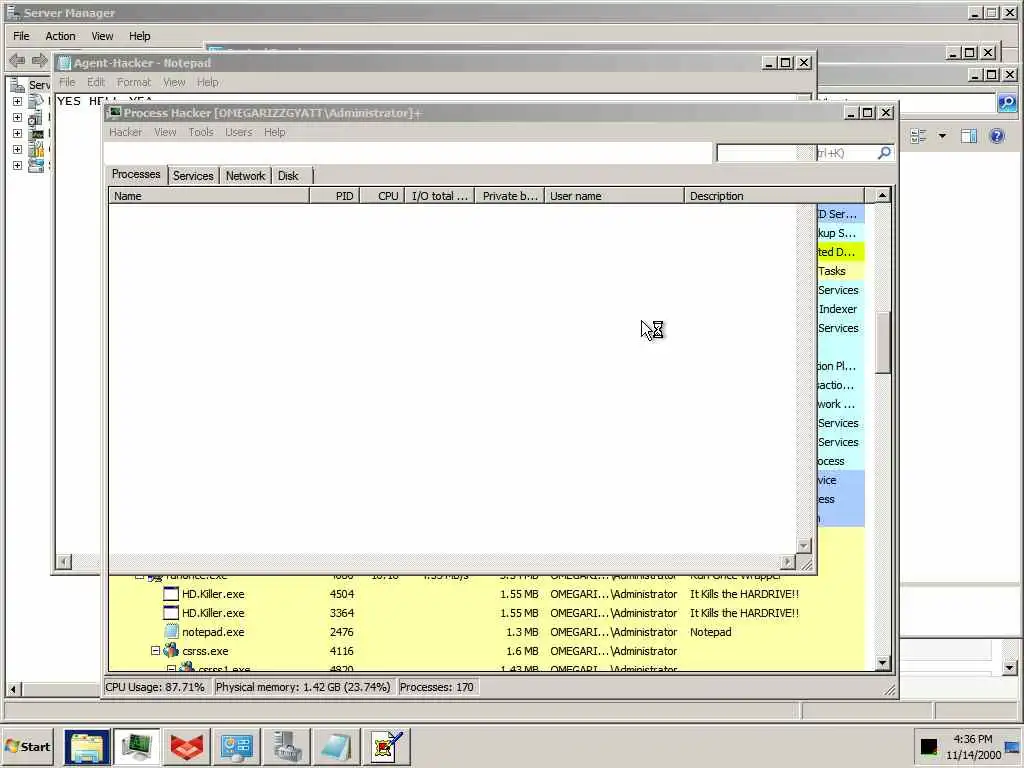This screenshot has height=768, width=1024.
Task: Open the Tools menu in Process Hacker
Action: 200,132
